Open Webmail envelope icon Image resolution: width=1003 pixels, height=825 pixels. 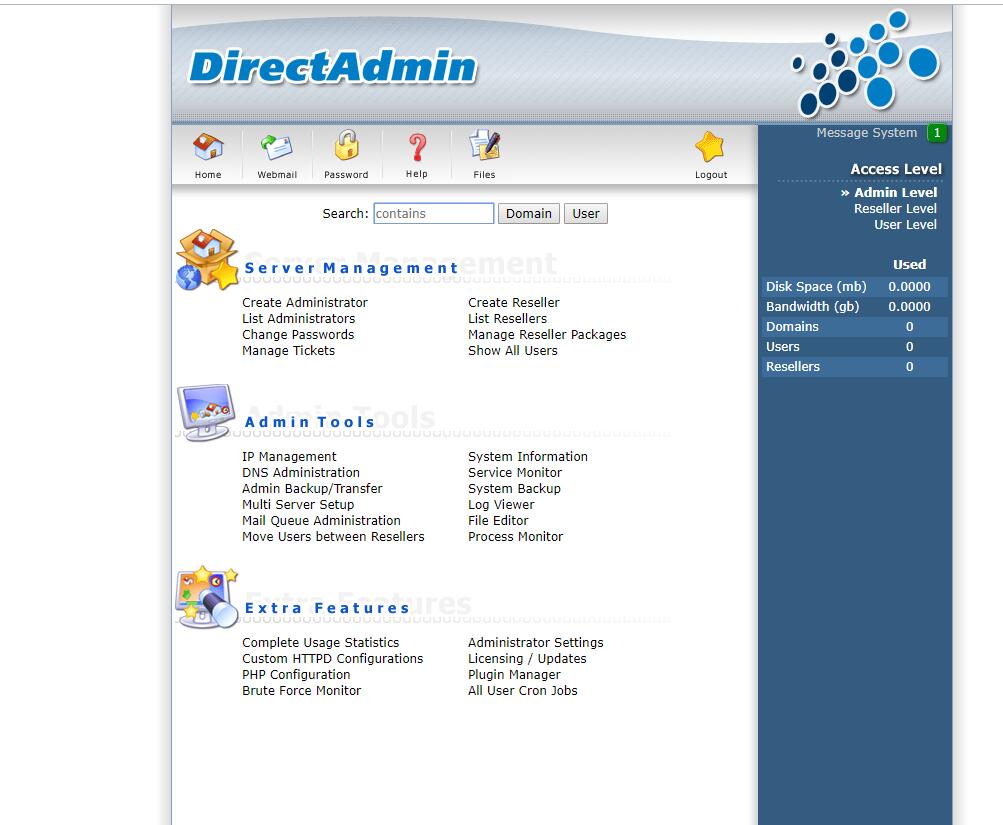(x=276, y=146)
